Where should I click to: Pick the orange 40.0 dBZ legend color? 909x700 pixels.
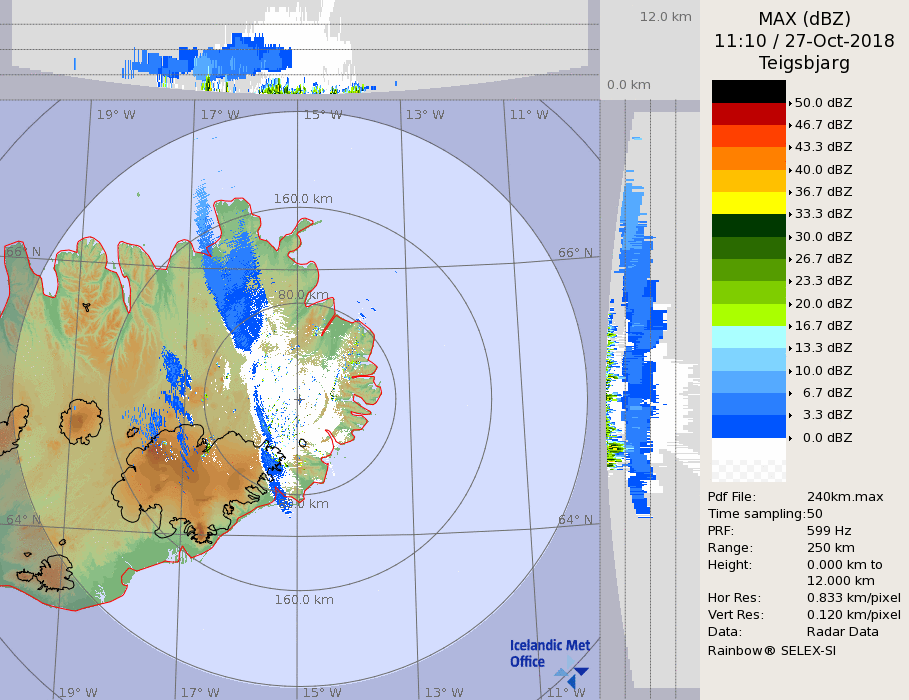(748, 158)
